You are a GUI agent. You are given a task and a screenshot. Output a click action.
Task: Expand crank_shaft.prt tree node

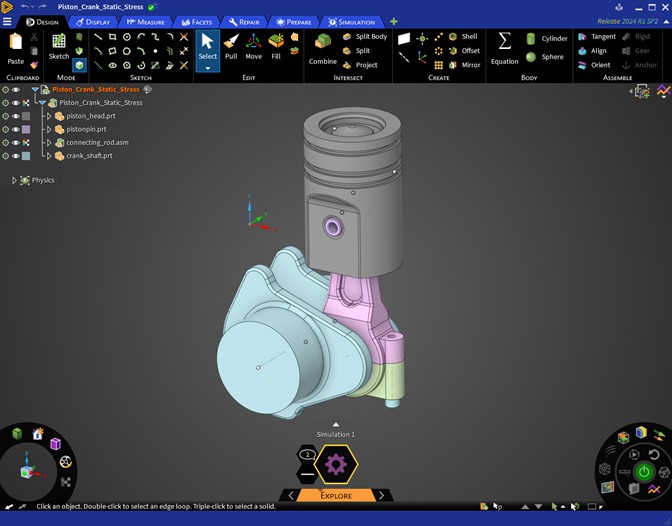(x=49, y=156)
